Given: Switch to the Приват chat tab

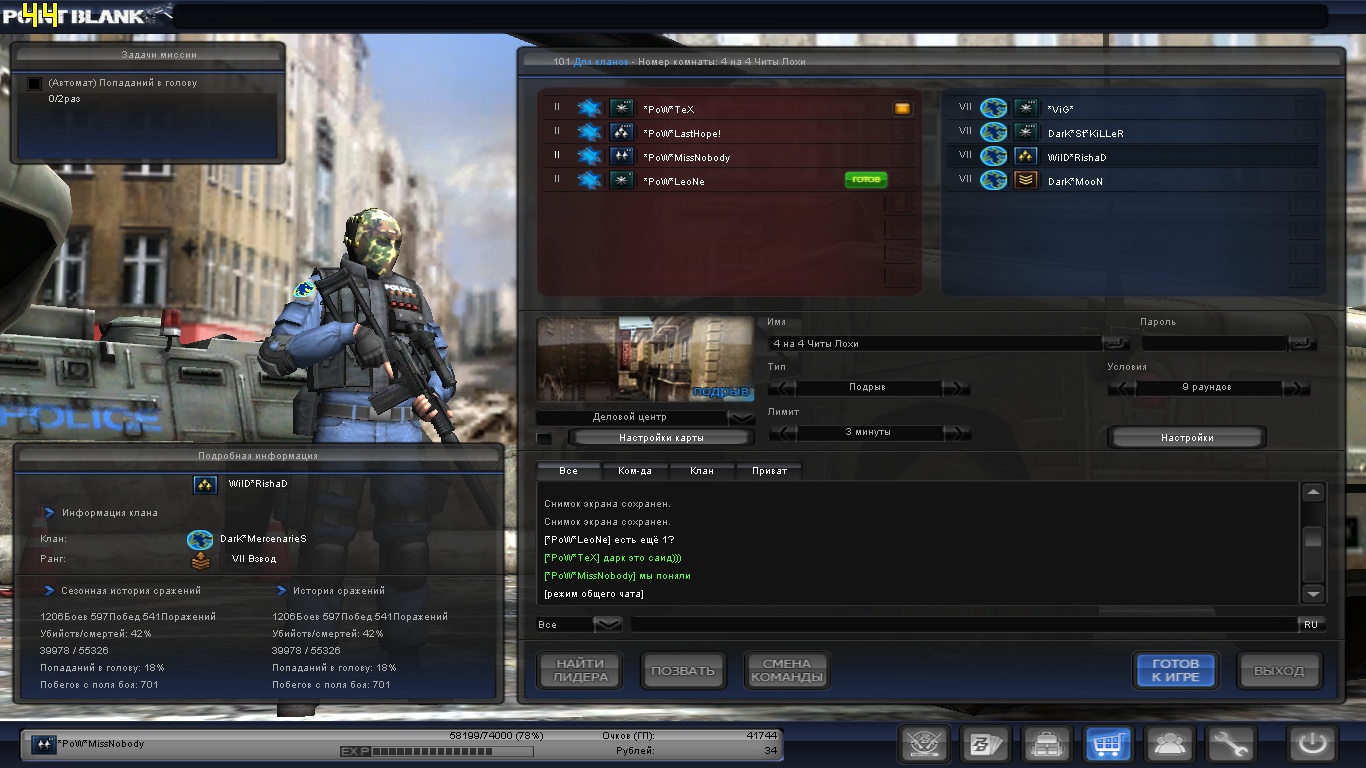Looking at the screenshot, I should pos(769,471).
